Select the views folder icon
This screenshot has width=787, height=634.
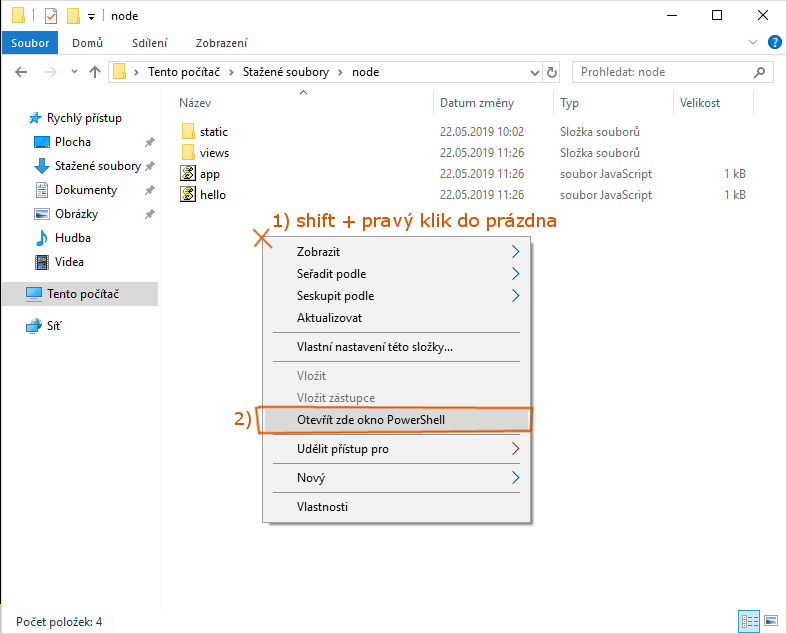(x=188, y=153)
